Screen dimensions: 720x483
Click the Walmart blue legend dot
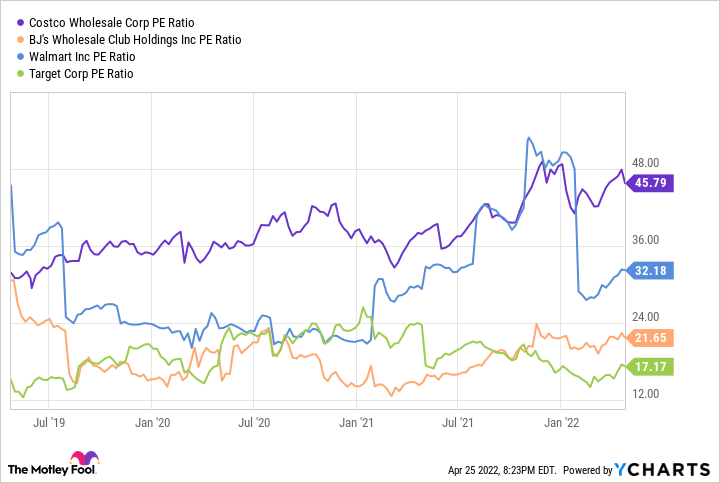[13, 57]
